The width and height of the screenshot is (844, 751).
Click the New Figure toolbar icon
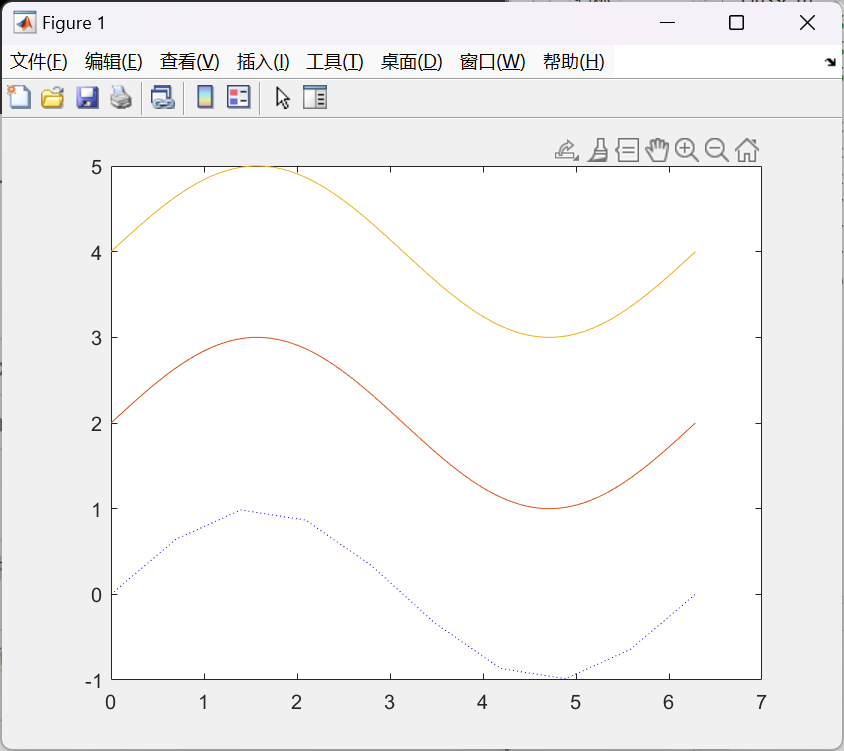point(19,97)
